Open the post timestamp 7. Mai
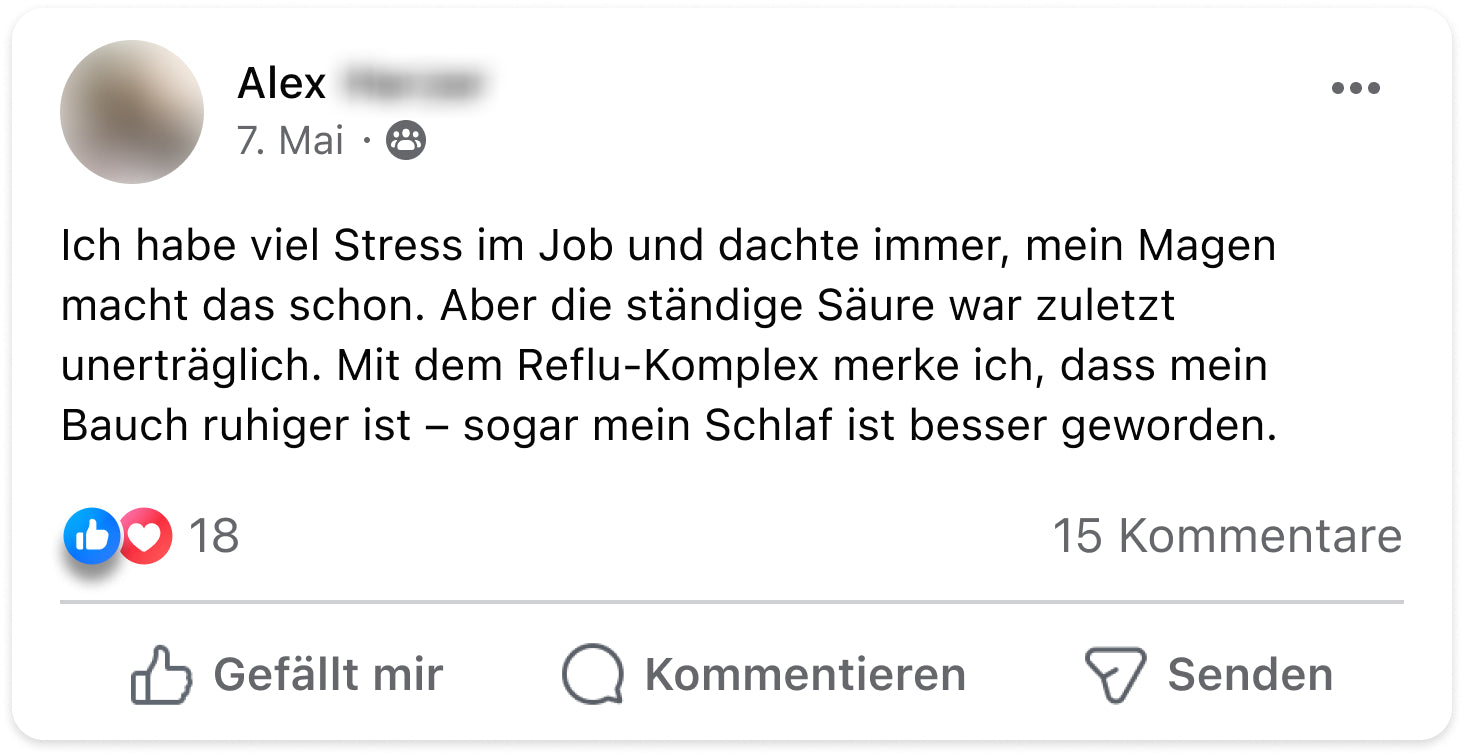 pos(290,141)
